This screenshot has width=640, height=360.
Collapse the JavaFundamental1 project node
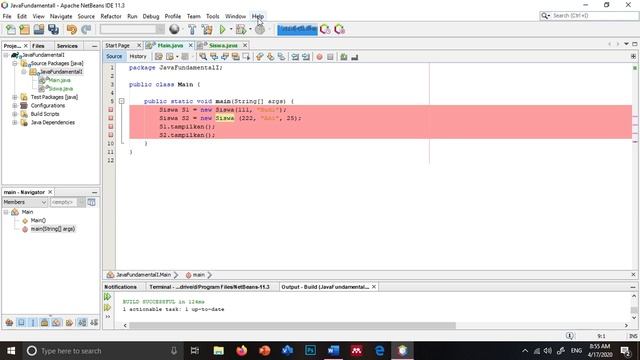pos(6,55)
